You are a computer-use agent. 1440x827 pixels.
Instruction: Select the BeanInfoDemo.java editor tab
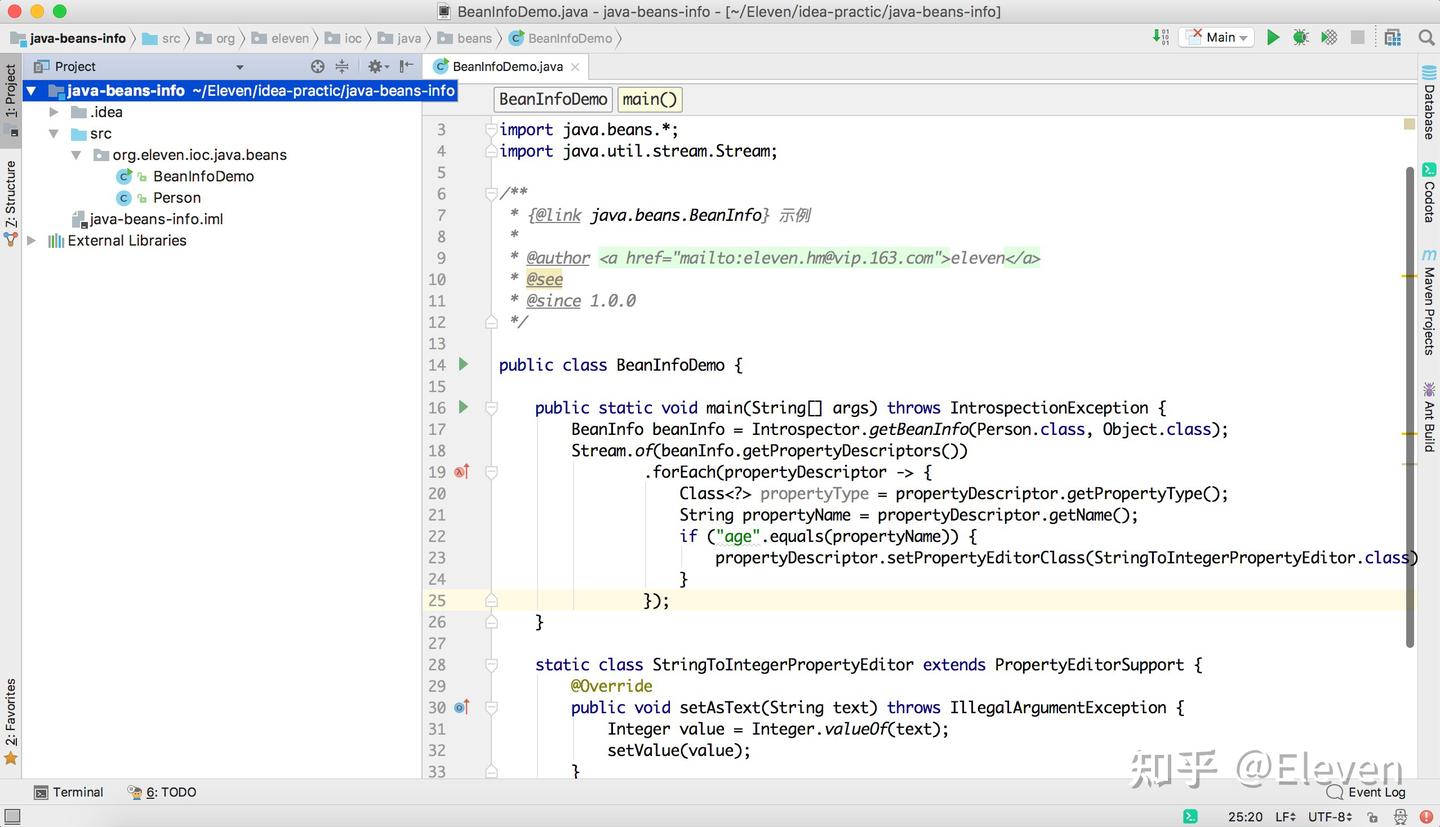507,67
